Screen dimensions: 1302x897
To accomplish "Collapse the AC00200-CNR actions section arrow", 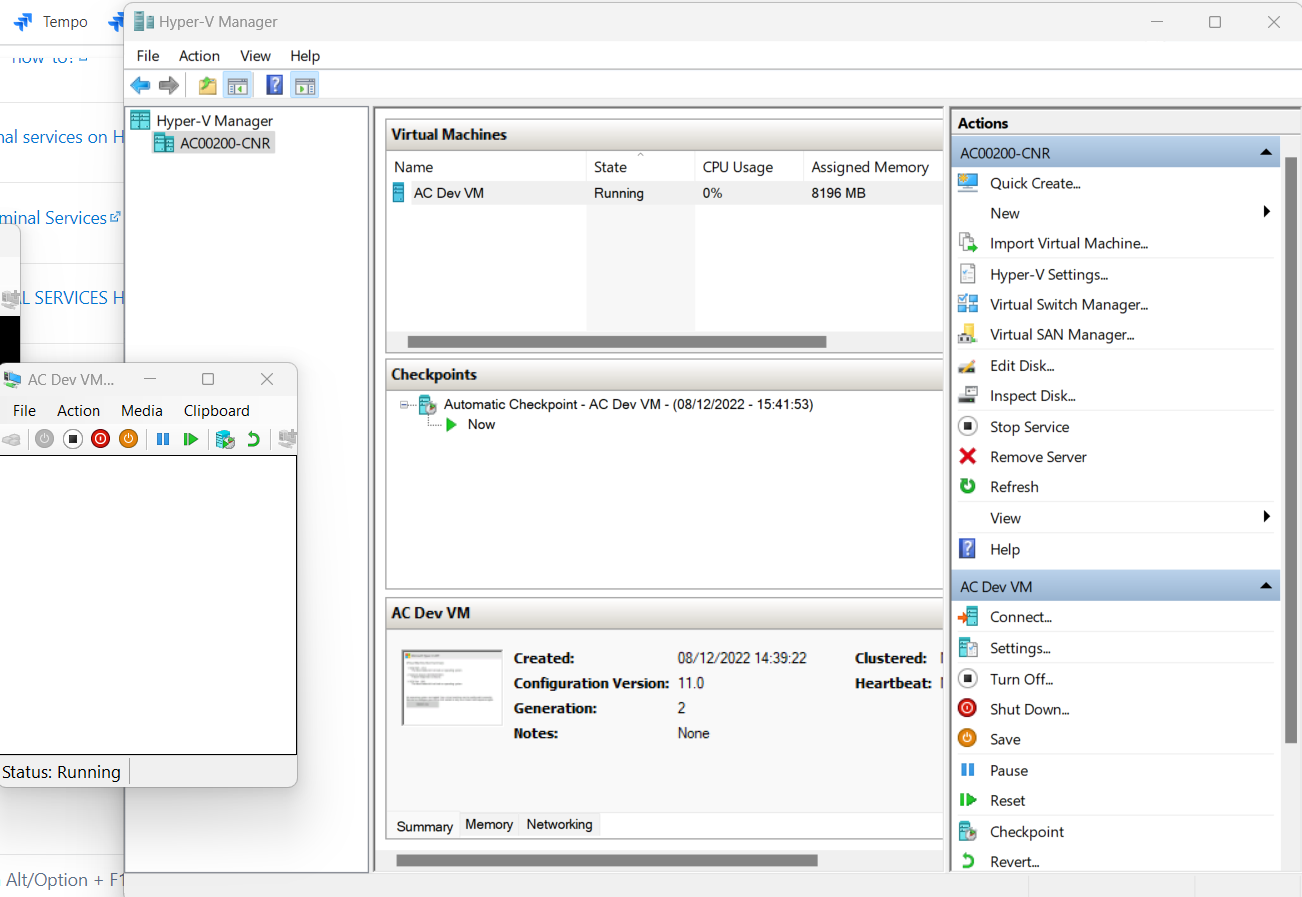I will [1265, 153].
